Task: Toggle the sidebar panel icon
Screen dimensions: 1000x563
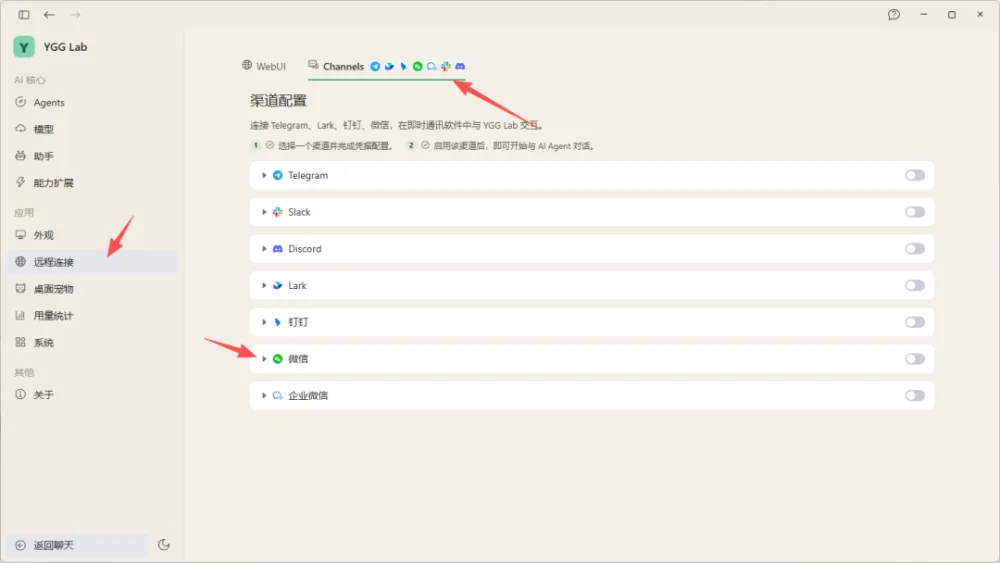Action: [24, 15]
